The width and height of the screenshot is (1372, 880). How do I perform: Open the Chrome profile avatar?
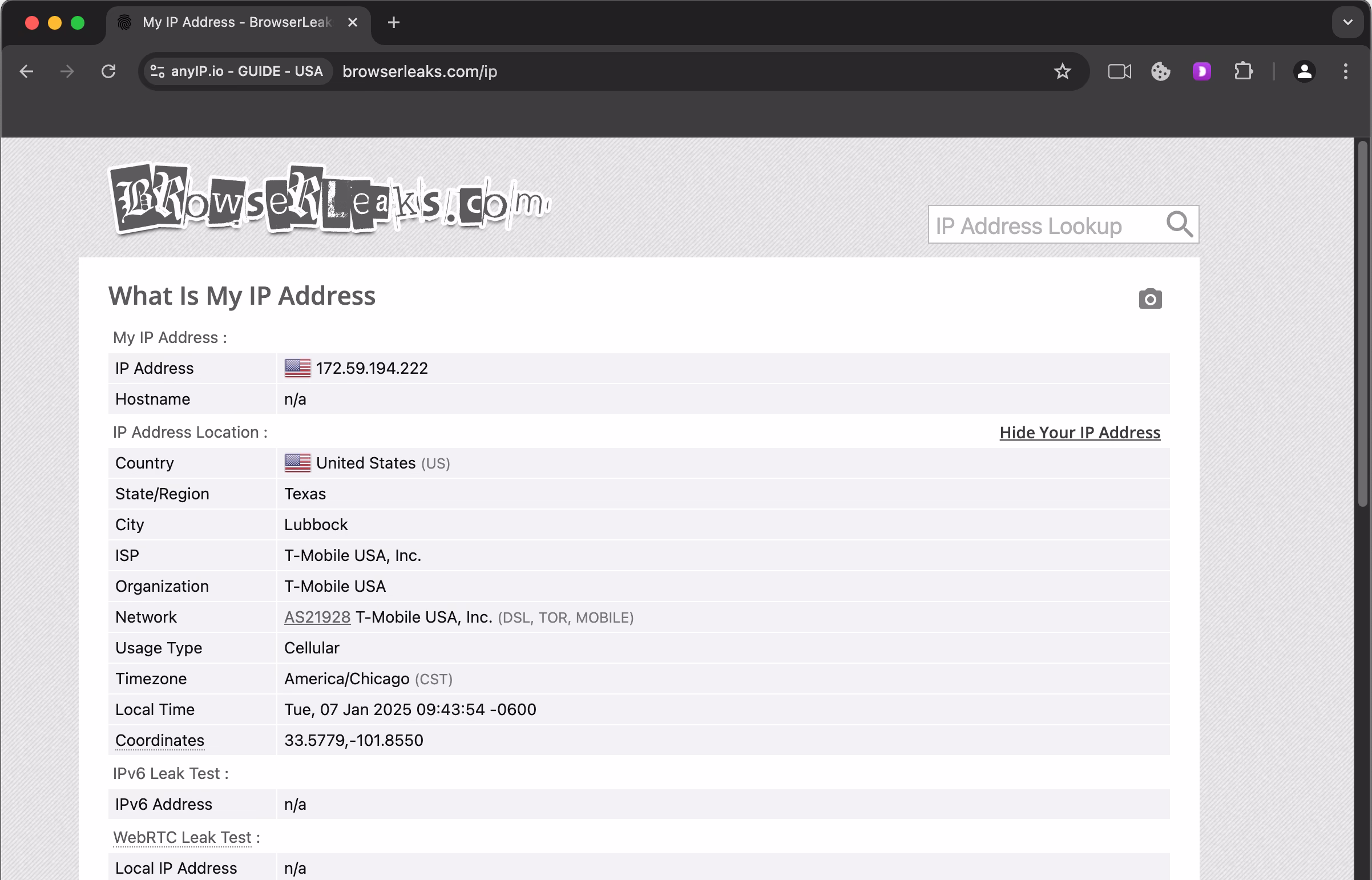coord(1305,71)
